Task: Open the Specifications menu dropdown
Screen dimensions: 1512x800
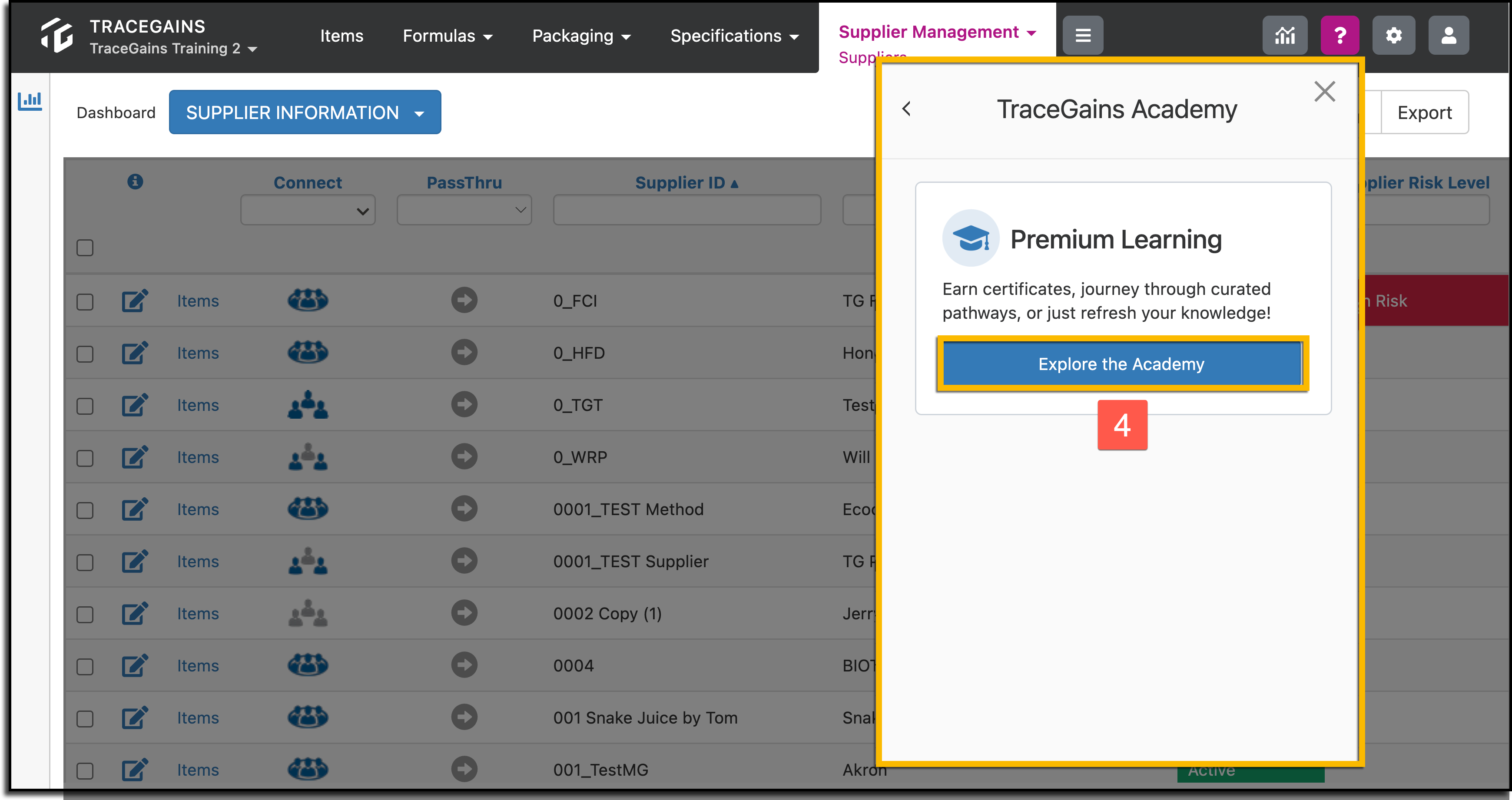Action: click(x=734, y=36)
